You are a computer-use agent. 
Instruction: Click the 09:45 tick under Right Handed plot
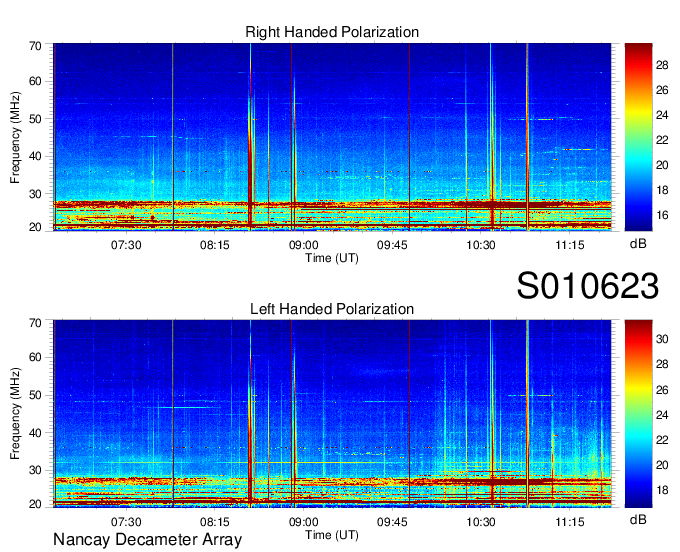[x=392, y=245]
